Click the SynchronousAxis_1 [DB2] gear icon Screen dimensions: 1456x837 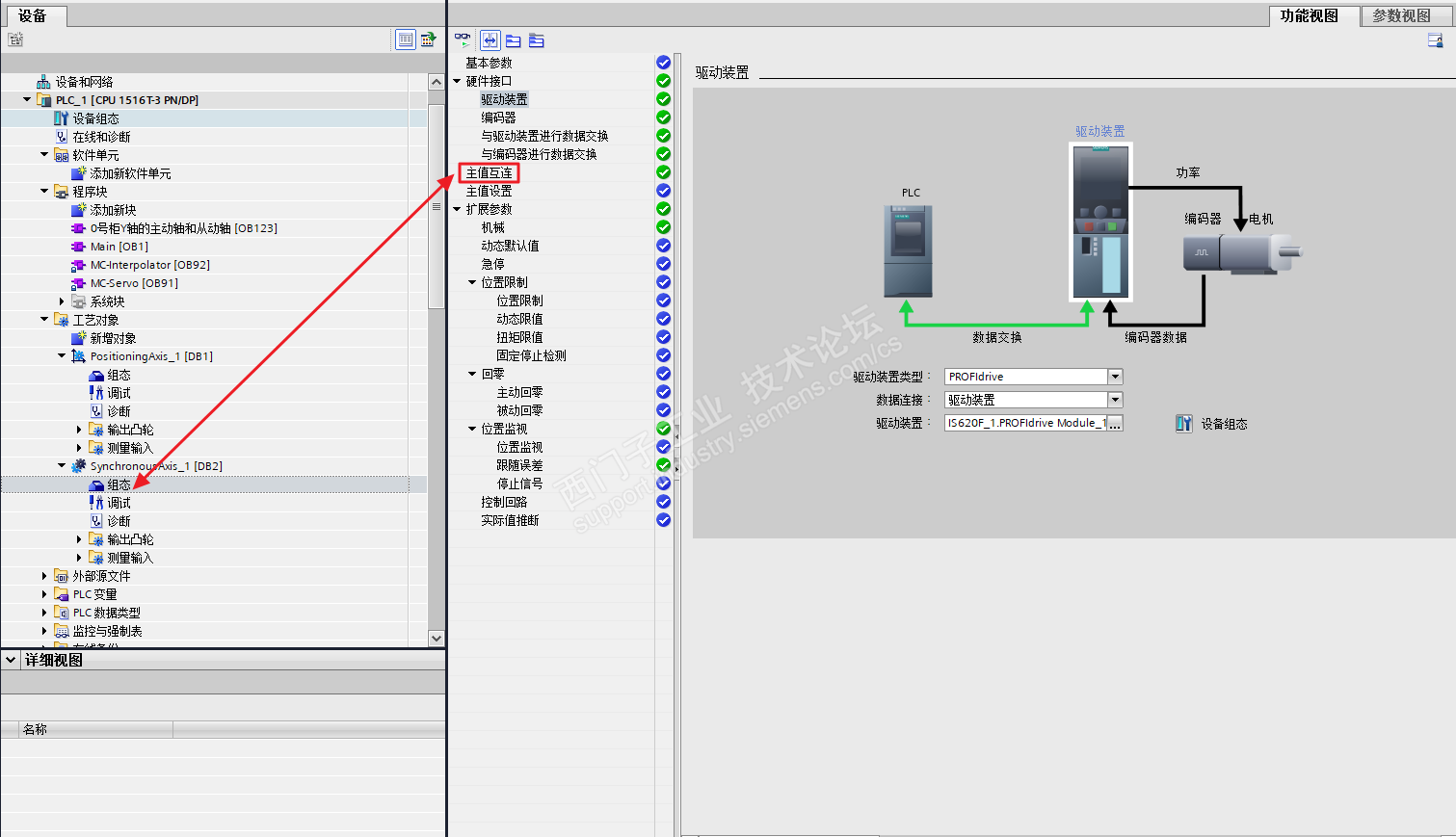pyautogui.click(x=79, y=466)
